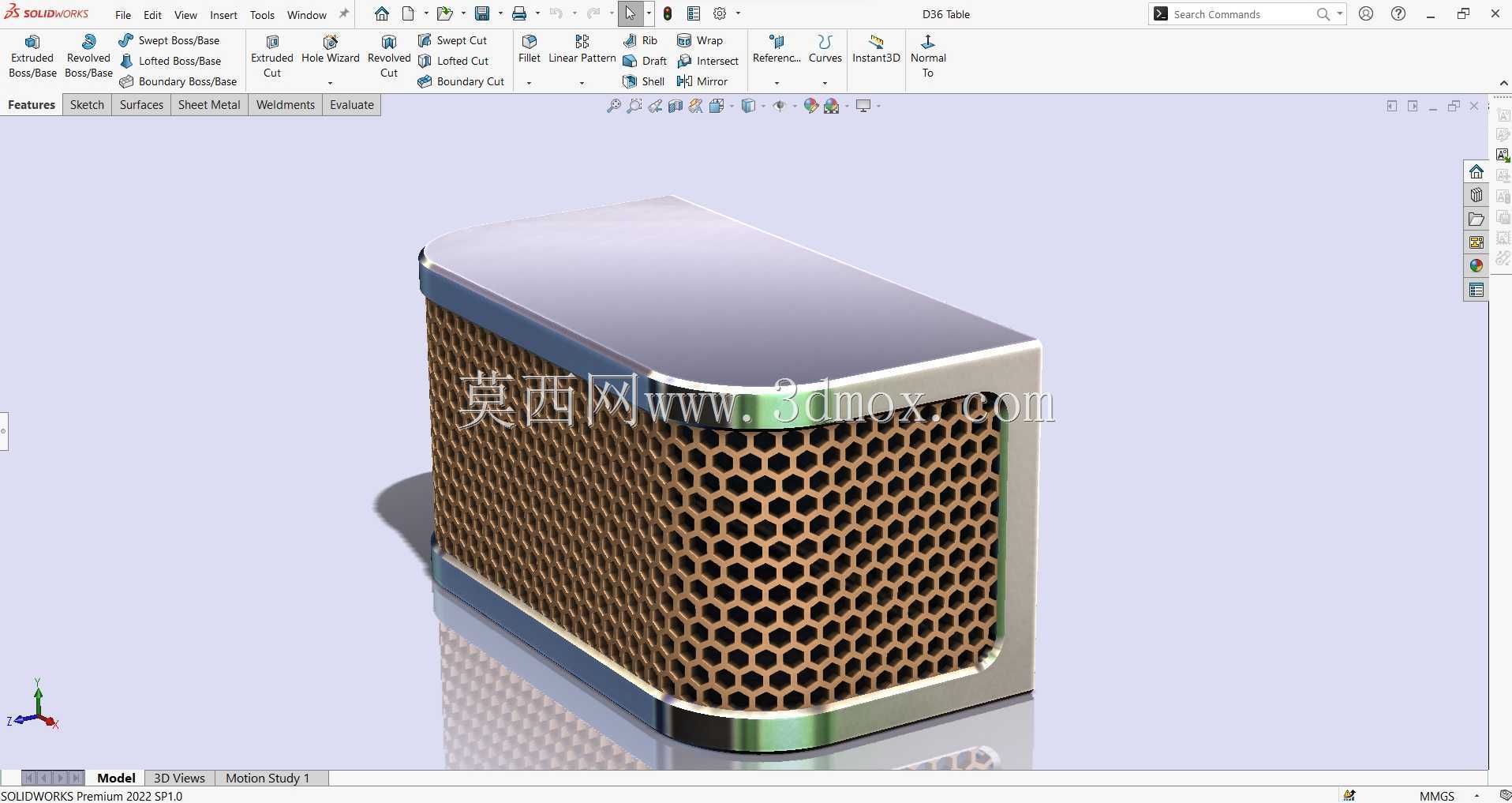Screen dimensions: 1512x803
Task: Toggle Instant3D mode
Action: pyautogui.click(x=876, y=50)
